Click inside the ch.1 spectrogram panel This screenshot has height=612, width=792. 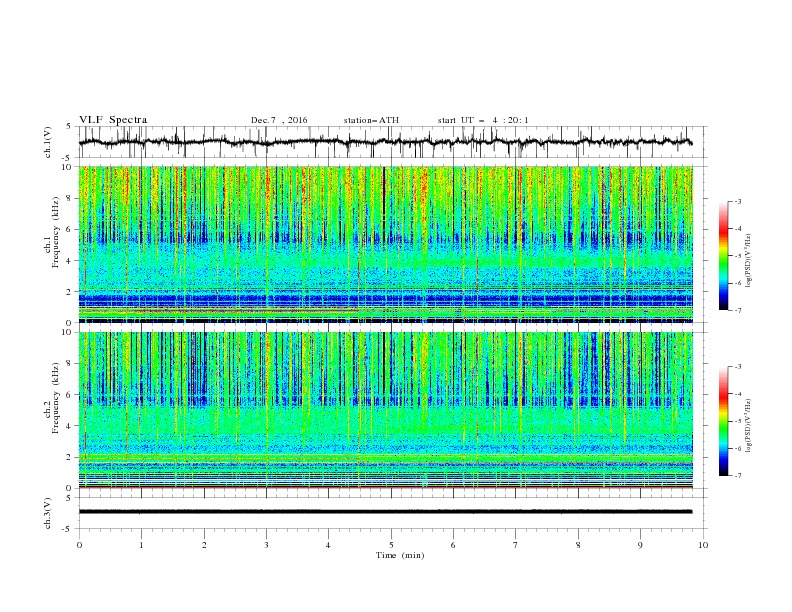tap(386, 244)
